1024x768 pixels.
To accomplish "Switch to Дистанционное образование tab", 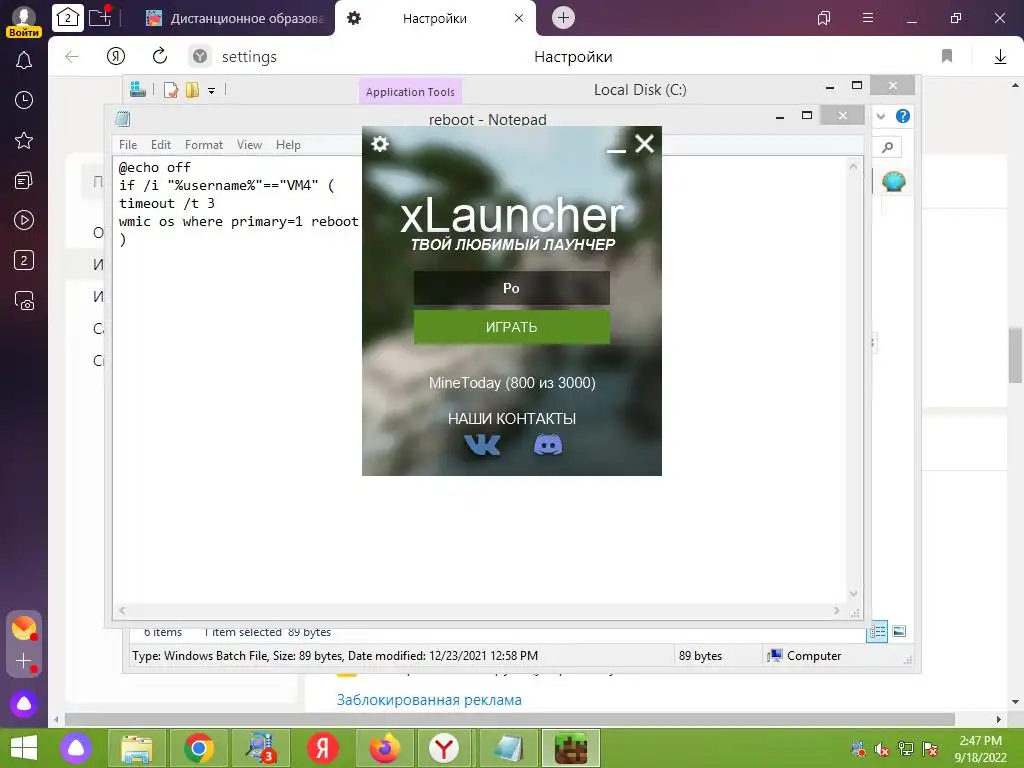I will click(x=234, y=18).
